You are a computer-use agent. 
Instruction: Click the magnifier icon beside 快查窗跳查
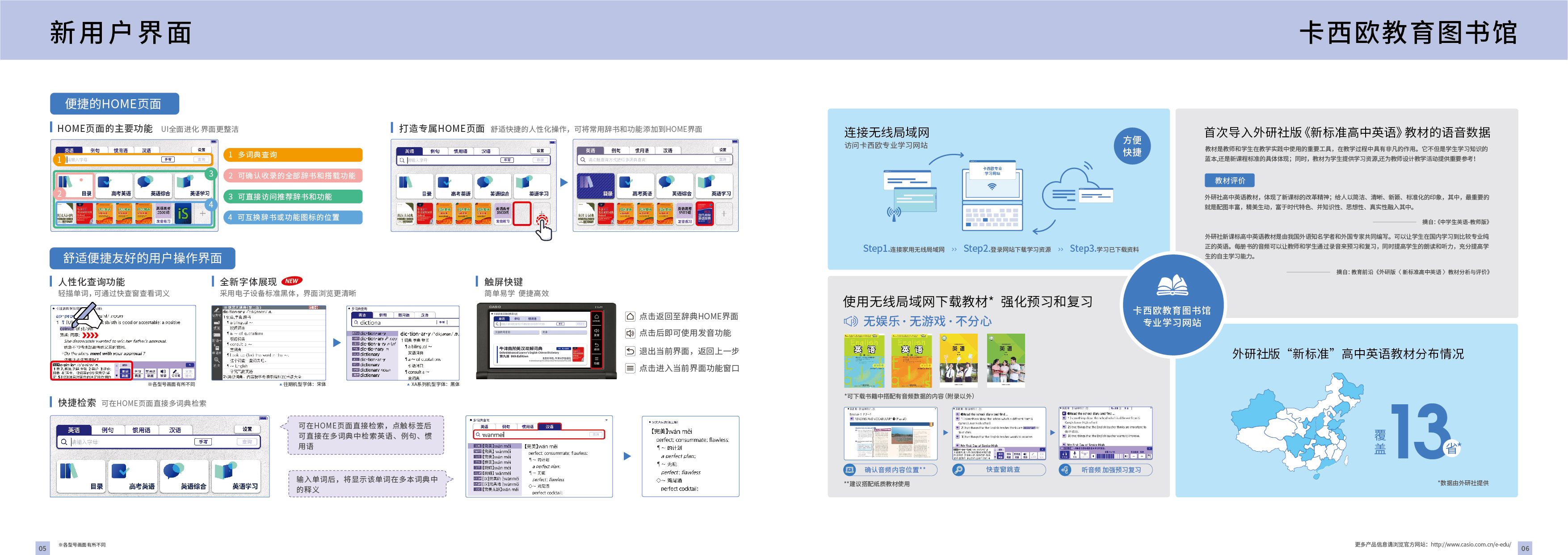pos(958,470)
